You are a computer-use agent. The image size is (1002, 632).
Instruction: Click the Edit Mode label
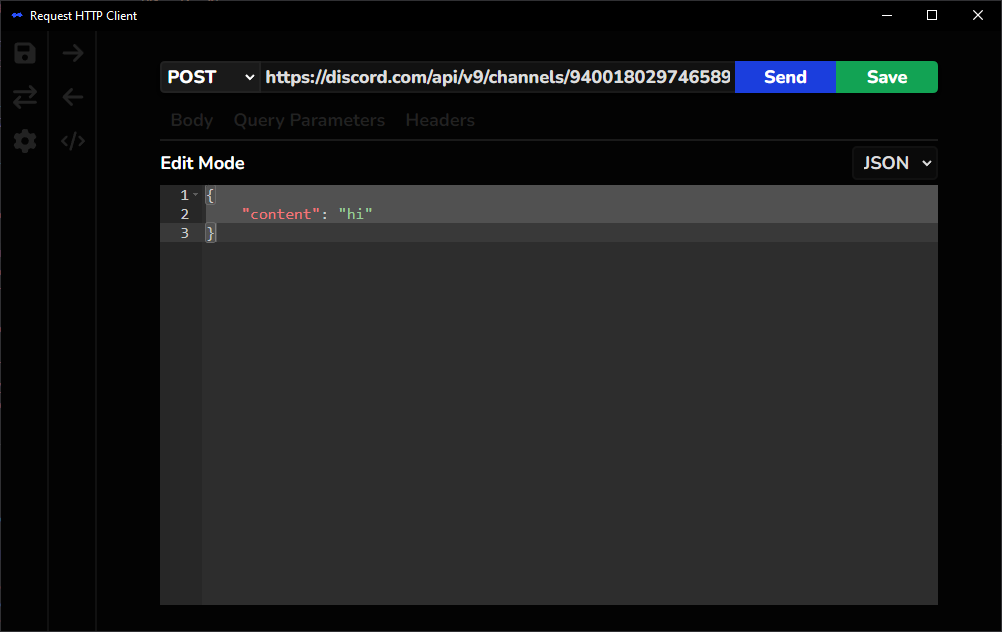[x=203, y=163]
